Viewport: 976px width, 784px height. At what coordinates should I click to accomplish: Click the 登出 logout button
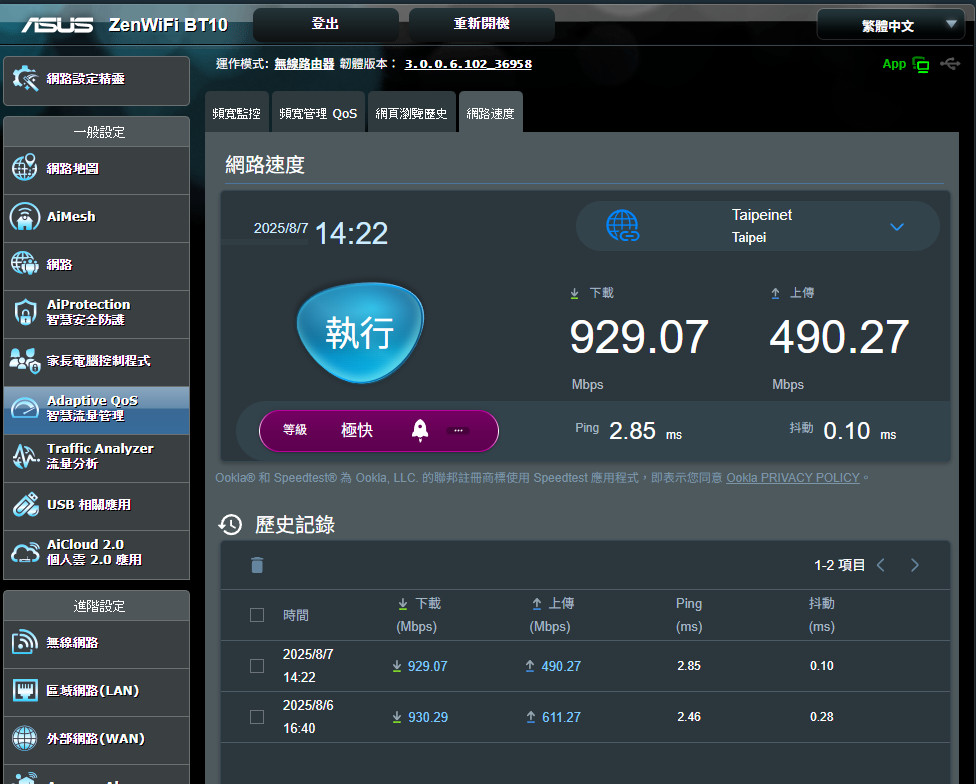326,24
